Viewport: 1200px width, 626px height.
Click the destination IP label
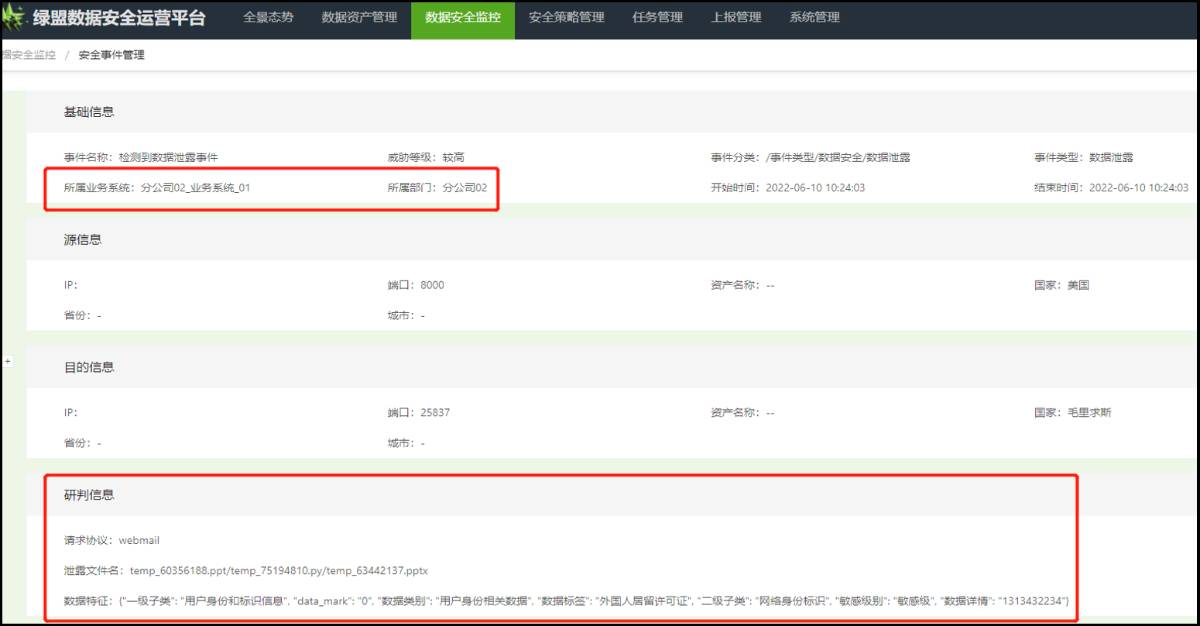[x=70, y=413]
